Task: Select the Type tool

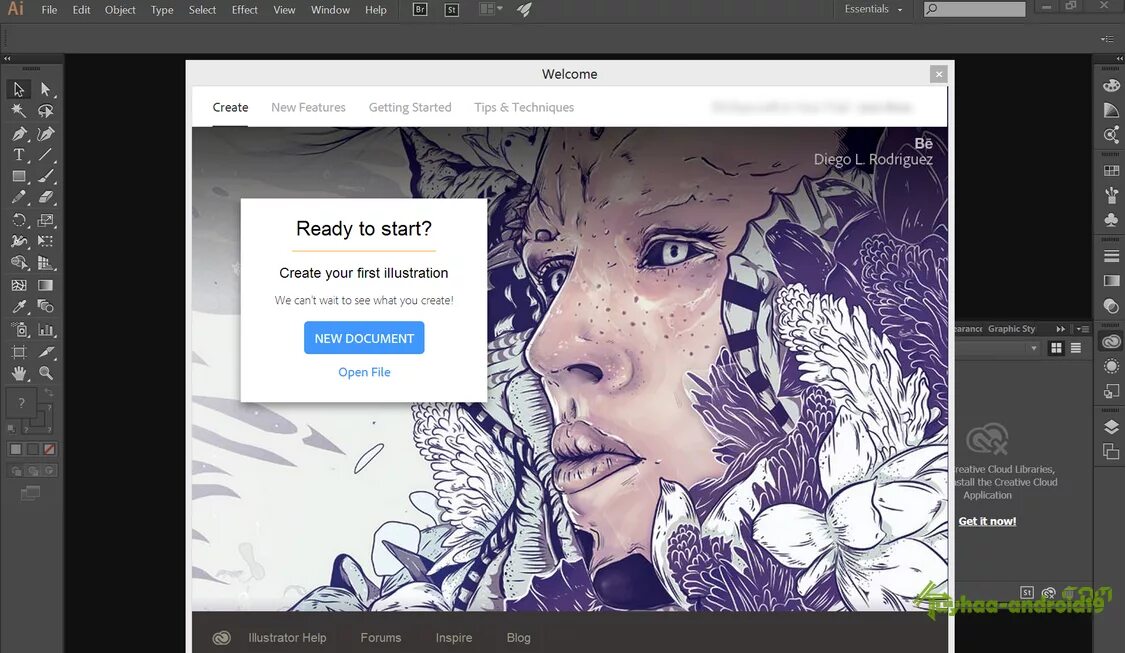Action: 19,154
